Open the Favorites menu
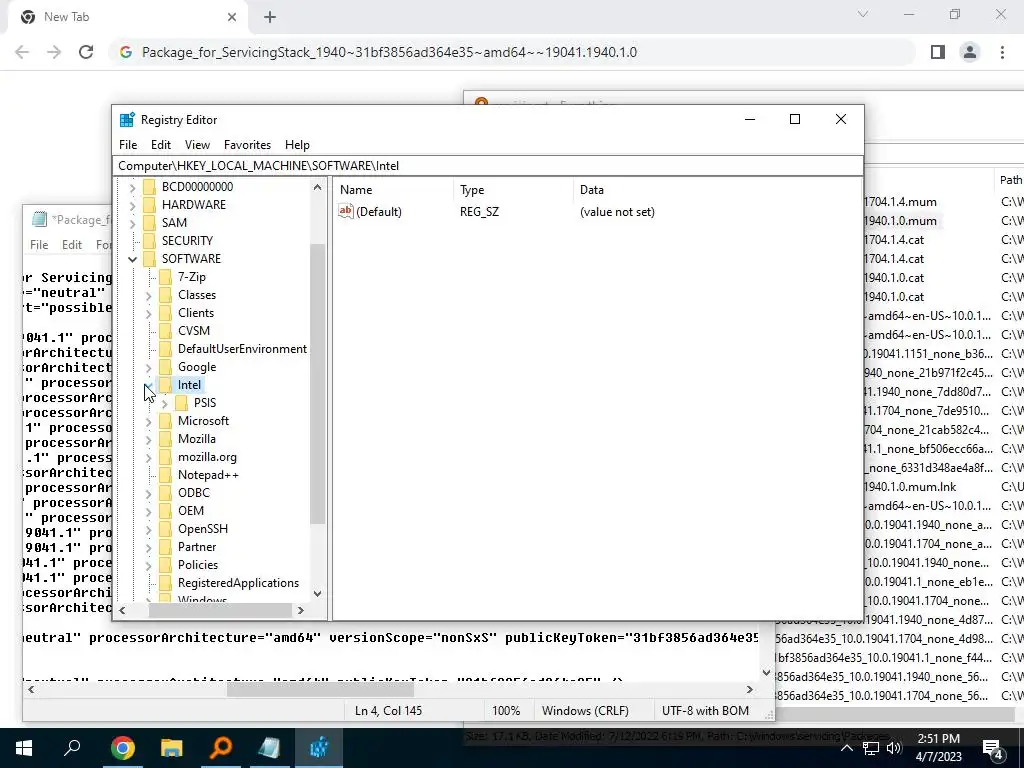 pos(247,145)
